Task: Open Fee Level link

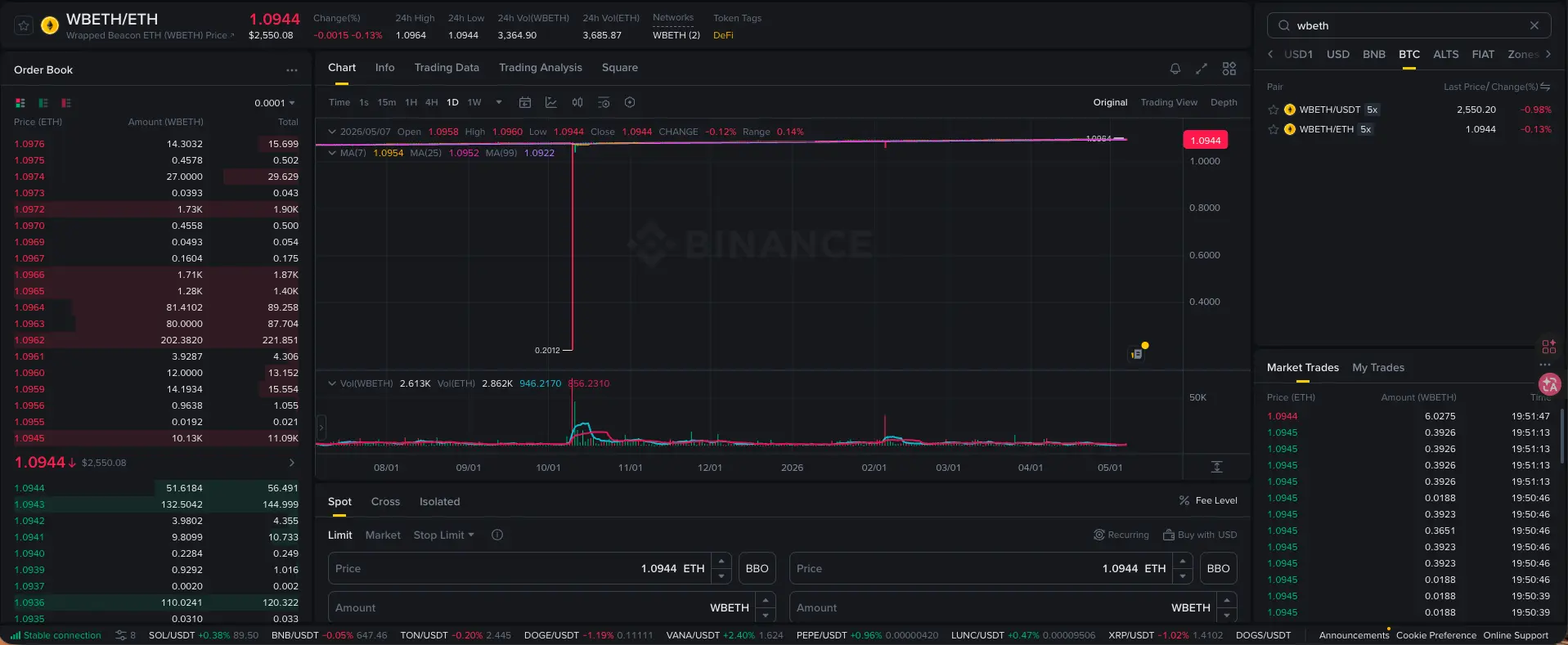Action: [1208, 500]
